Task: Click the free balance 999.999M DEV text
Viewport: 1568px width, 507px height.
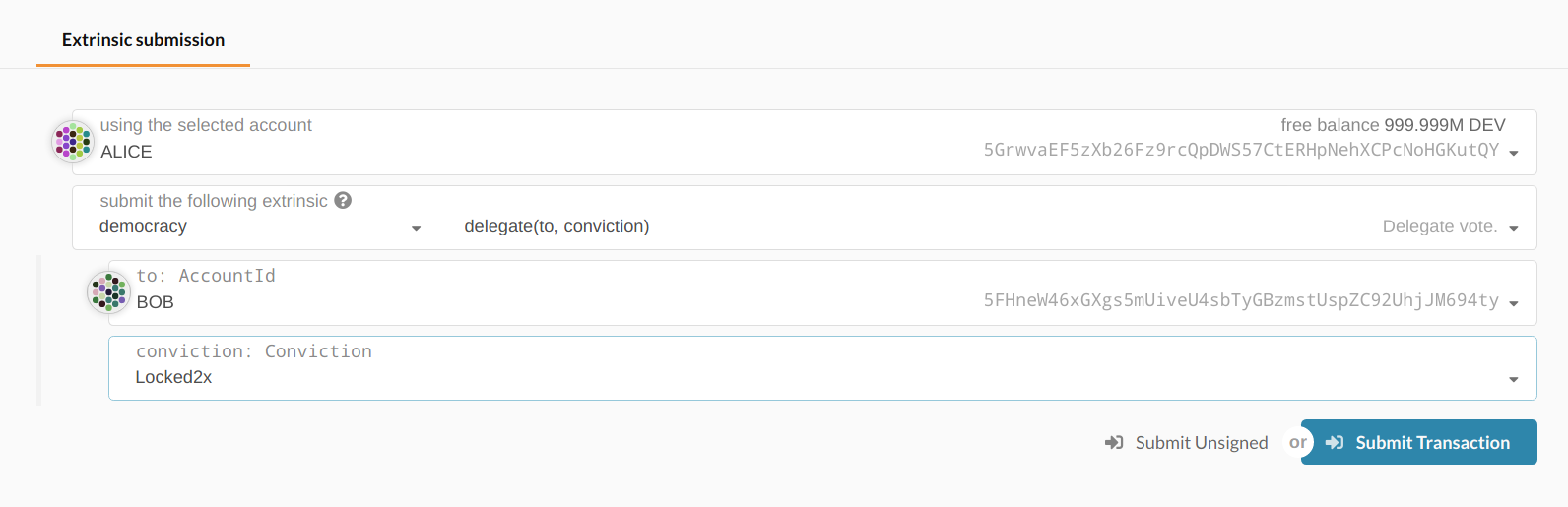Action: [x=1393, y=125]
